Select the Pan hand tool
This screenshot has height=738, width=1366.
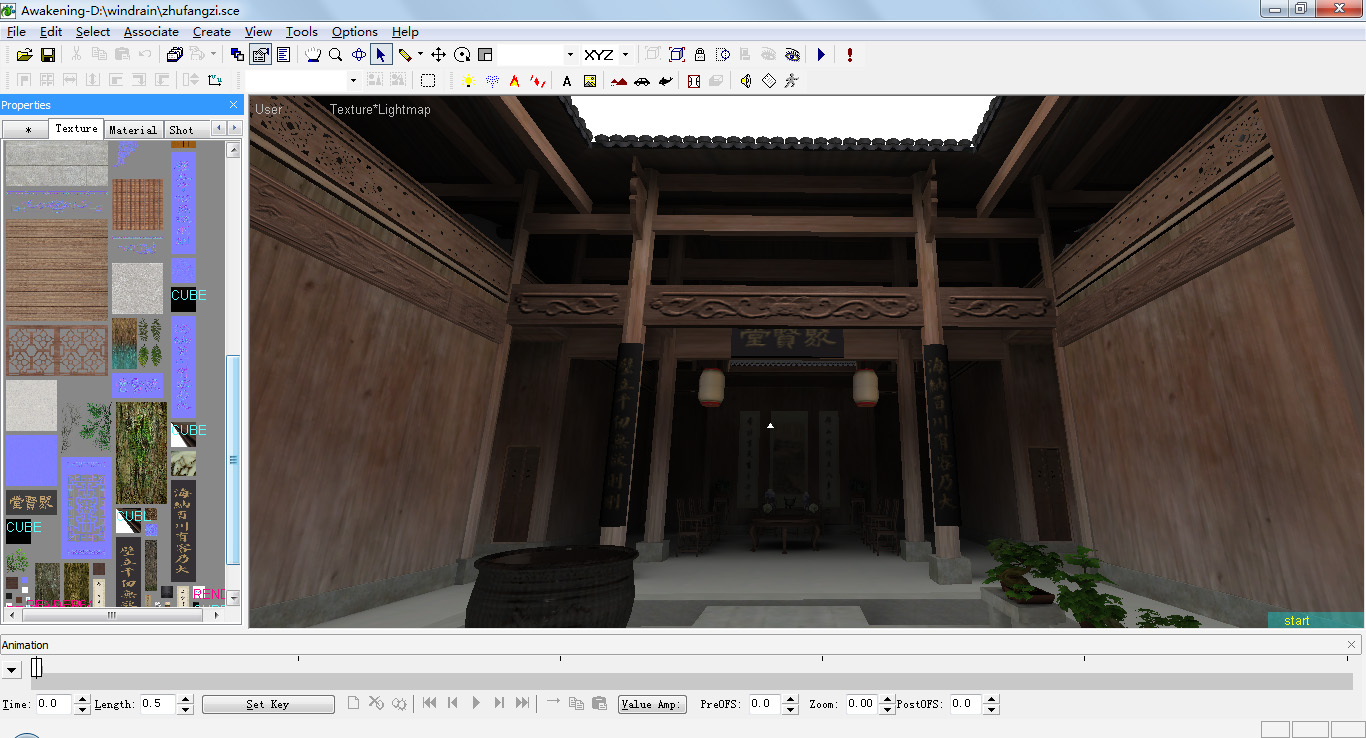(313, 54)
